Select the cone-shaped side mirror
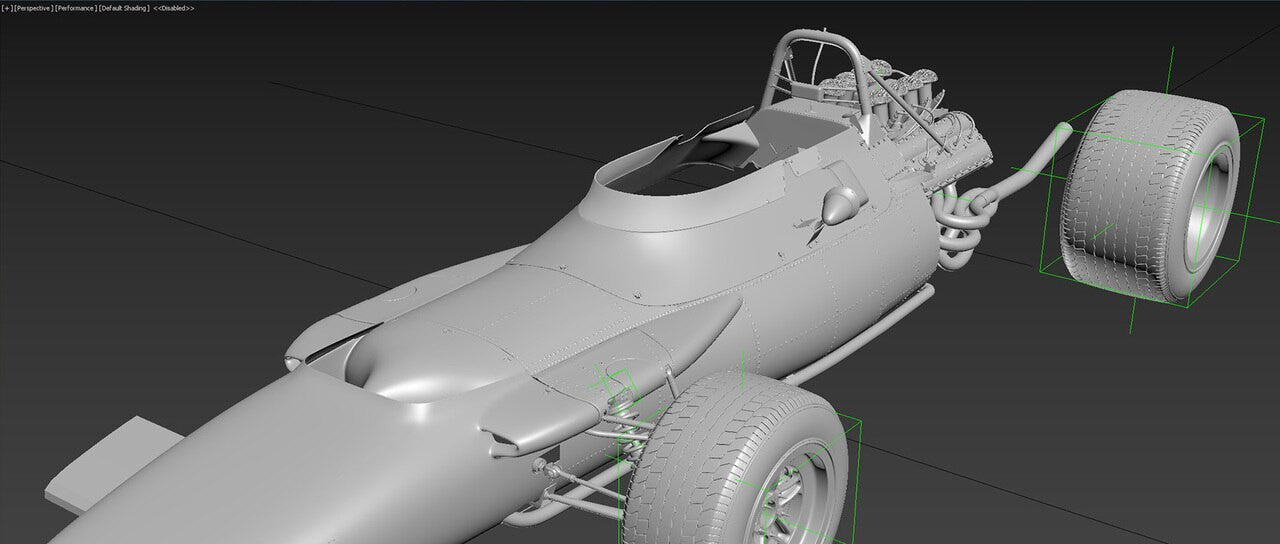1280x544 pixels. (x=838, y=205)
